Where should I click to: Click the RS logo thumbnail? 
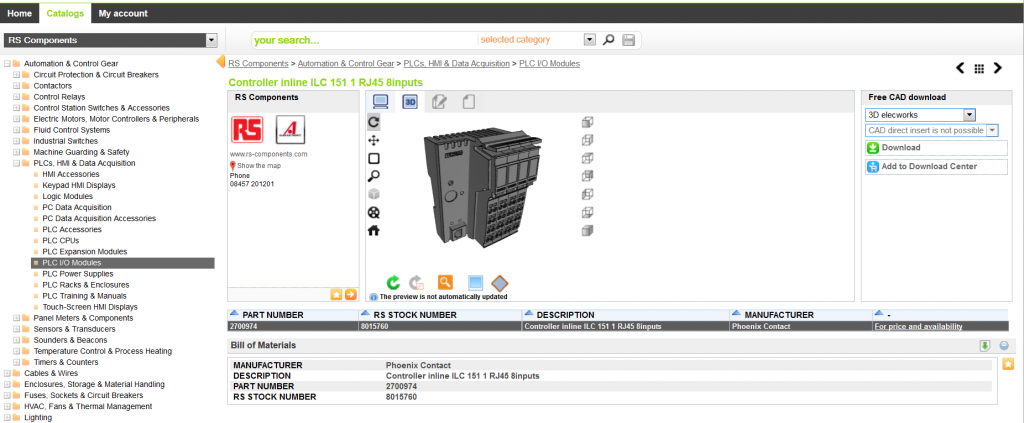point(247,129)
